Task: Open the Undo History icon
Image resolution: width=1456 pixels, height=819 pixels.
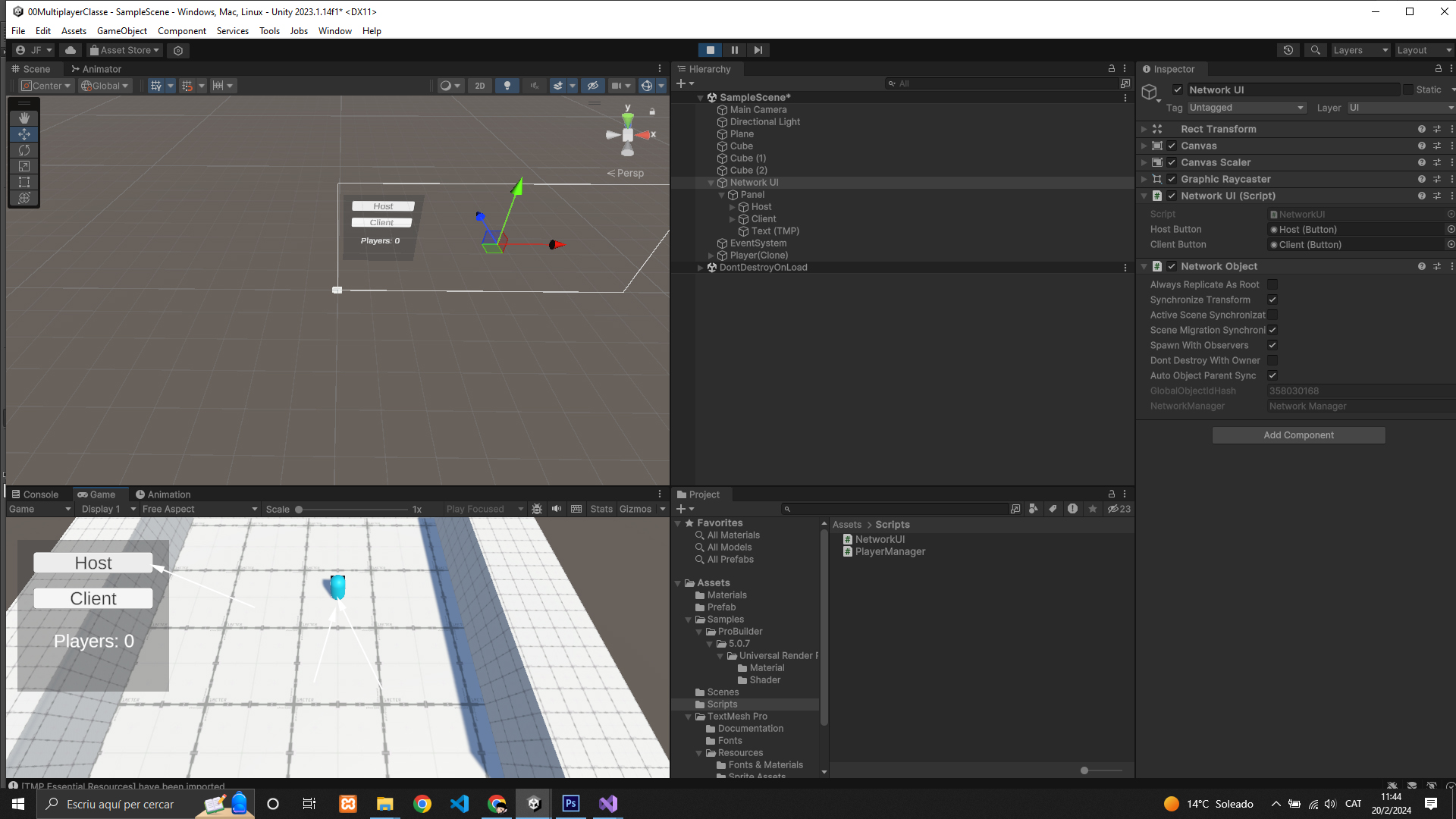Action: click(x=1288, y=50)
